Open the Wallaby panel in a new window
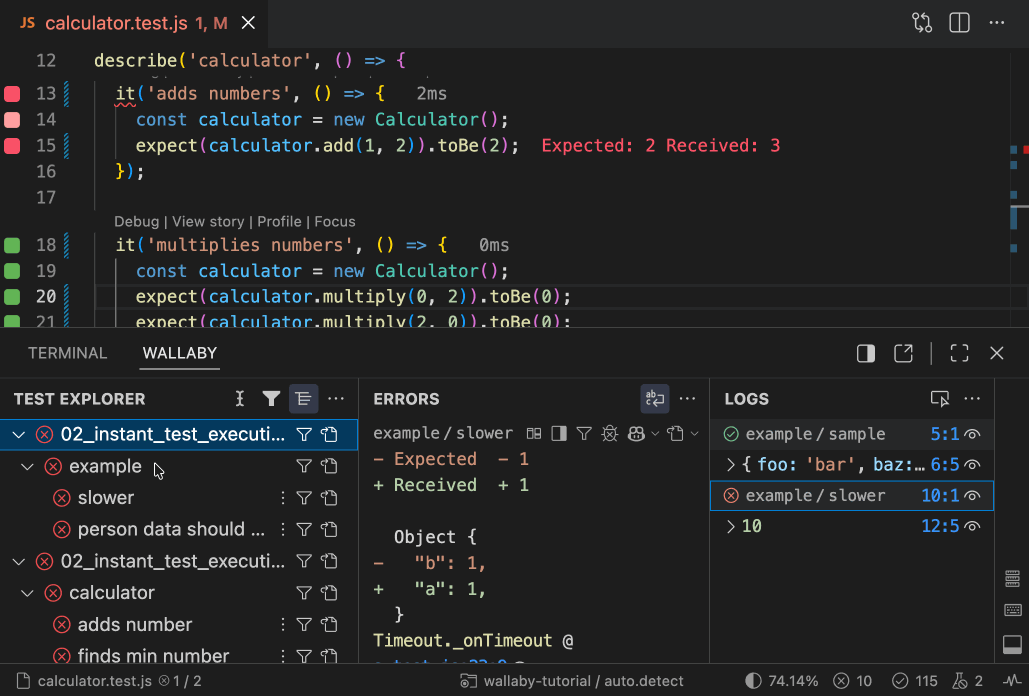Viewport: 1029px width, 696px height. tap(903, 353)
